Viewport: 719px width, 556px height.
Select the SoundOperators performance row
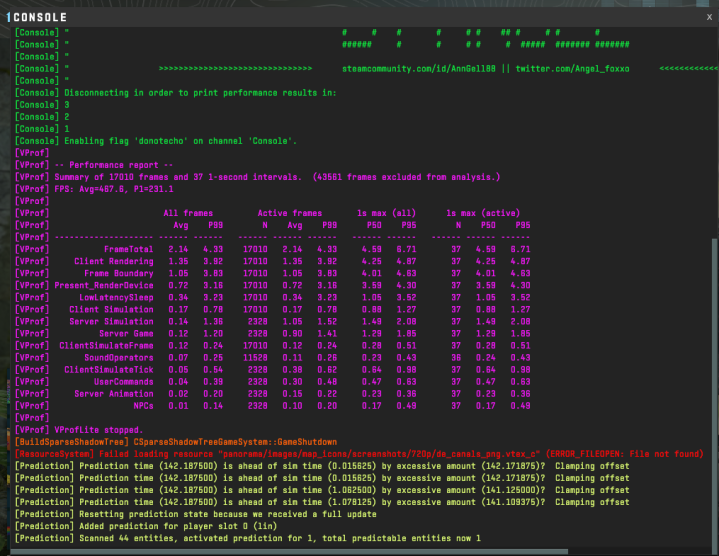click(x=118, y=357)
